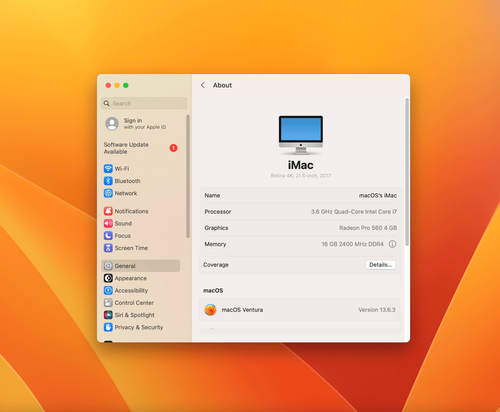Click the search magnifier icon

coord(107,103)
